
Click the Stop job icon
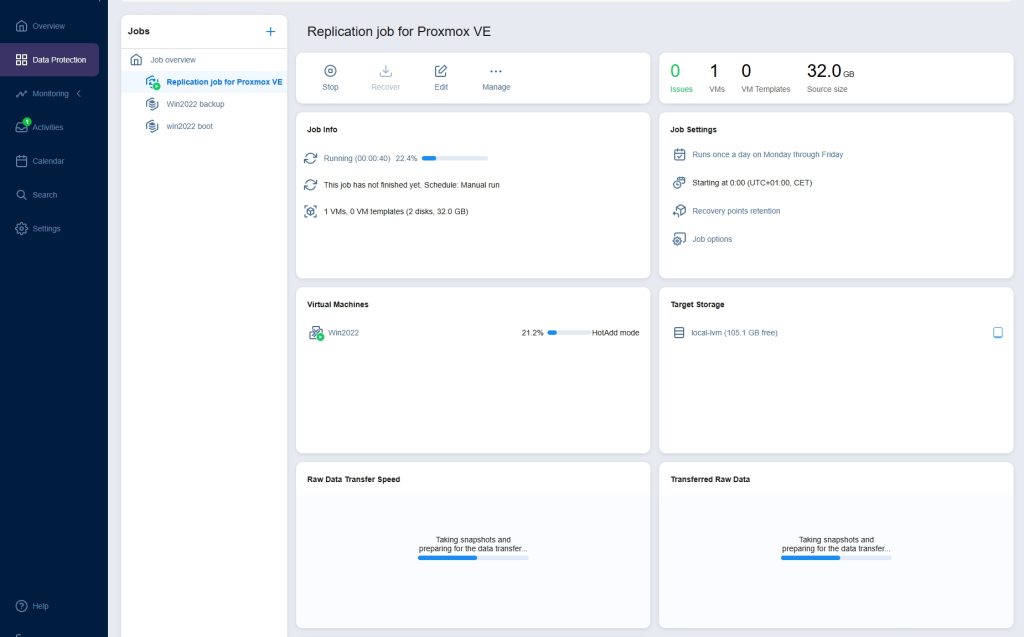coord(330,71)
